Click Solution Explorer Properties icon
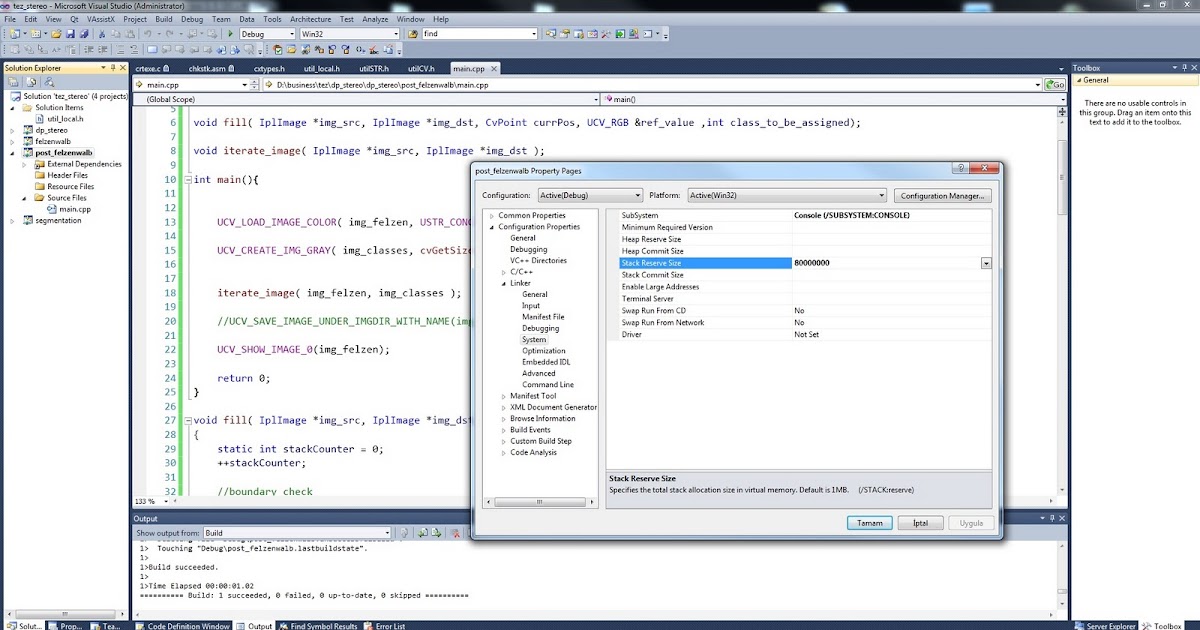1200x630 pixels. click(13, 82)
